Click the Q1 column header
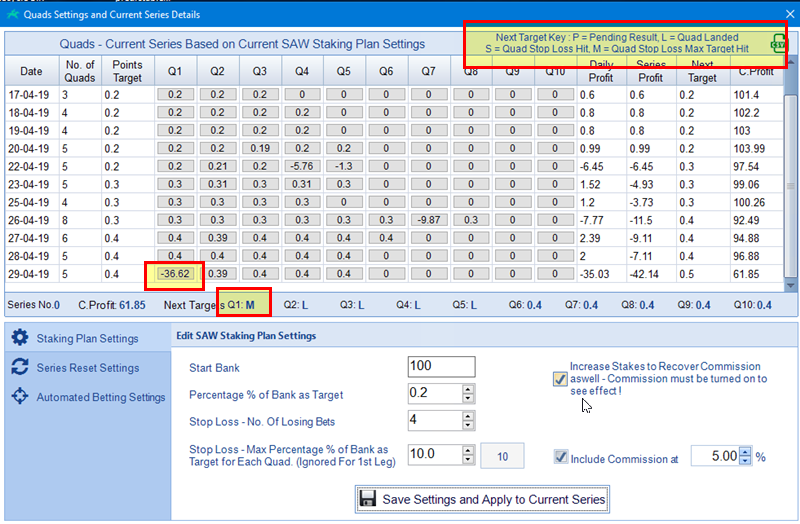This screenshot has width=800, height=524. pos(175,71)
